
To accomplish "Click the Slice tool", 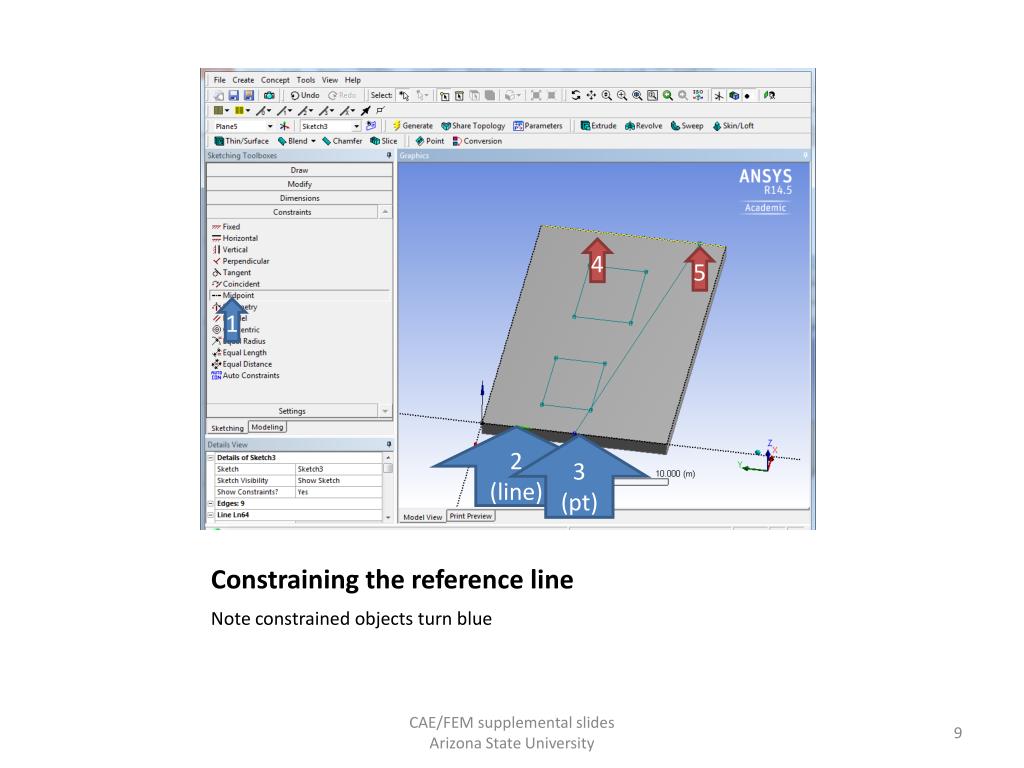I will pos(383,141).
